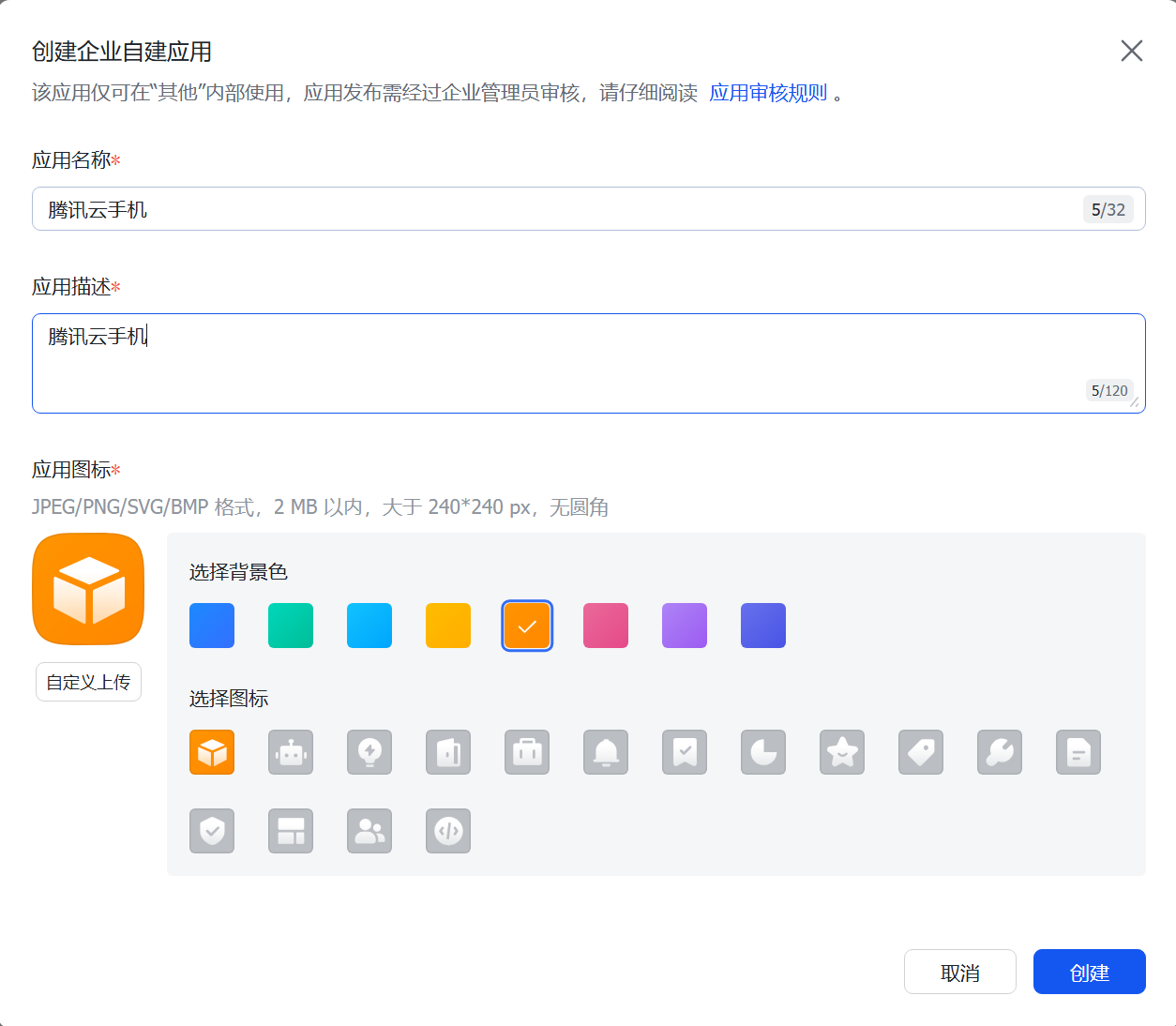This screenshot has width=1176, height=1026.
Task: Pick the shield checkmark icon
Action: click(x=212, y=831)
